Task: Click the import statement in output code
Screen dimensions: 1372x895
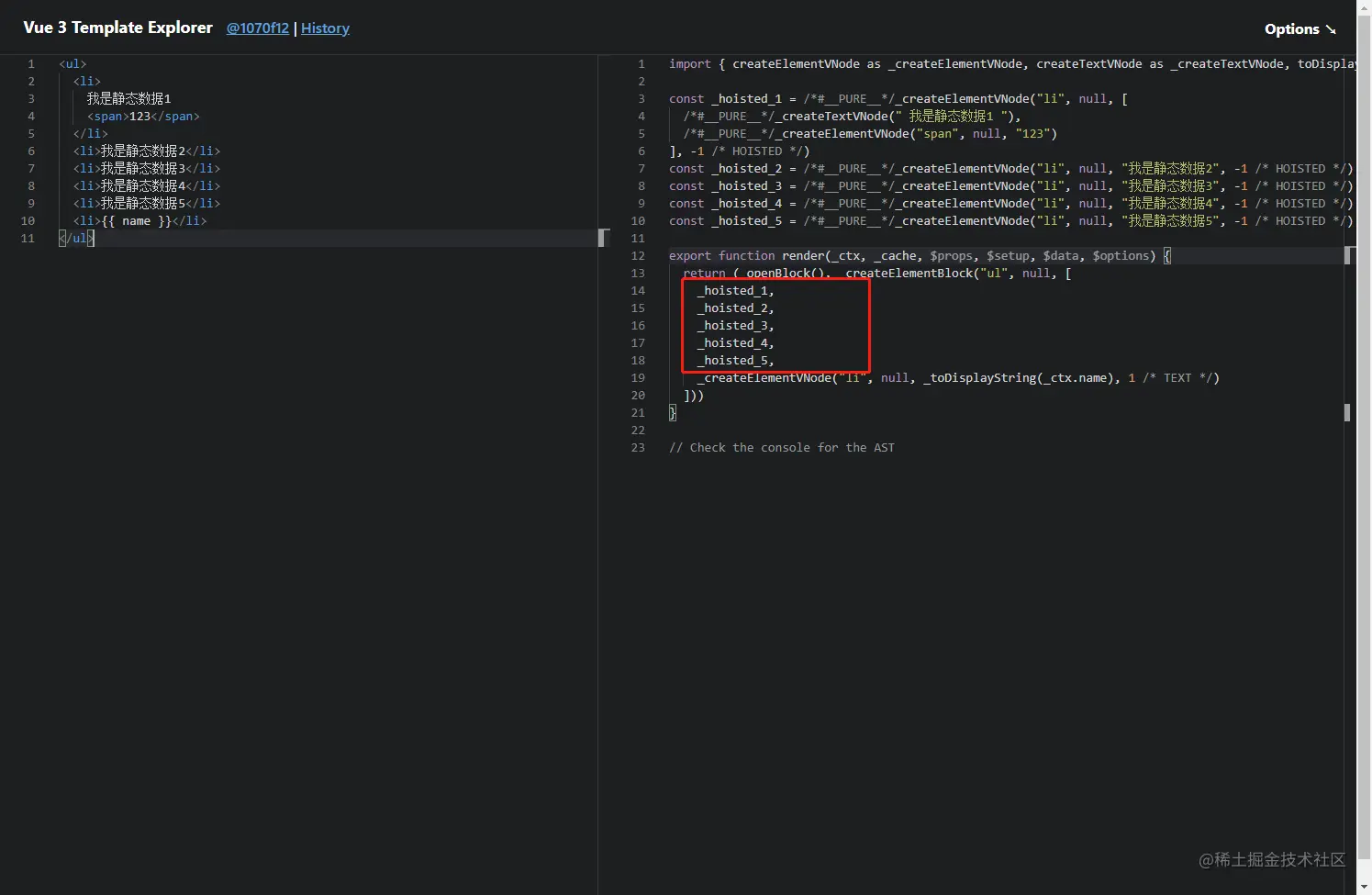Action: point(1012,64)
